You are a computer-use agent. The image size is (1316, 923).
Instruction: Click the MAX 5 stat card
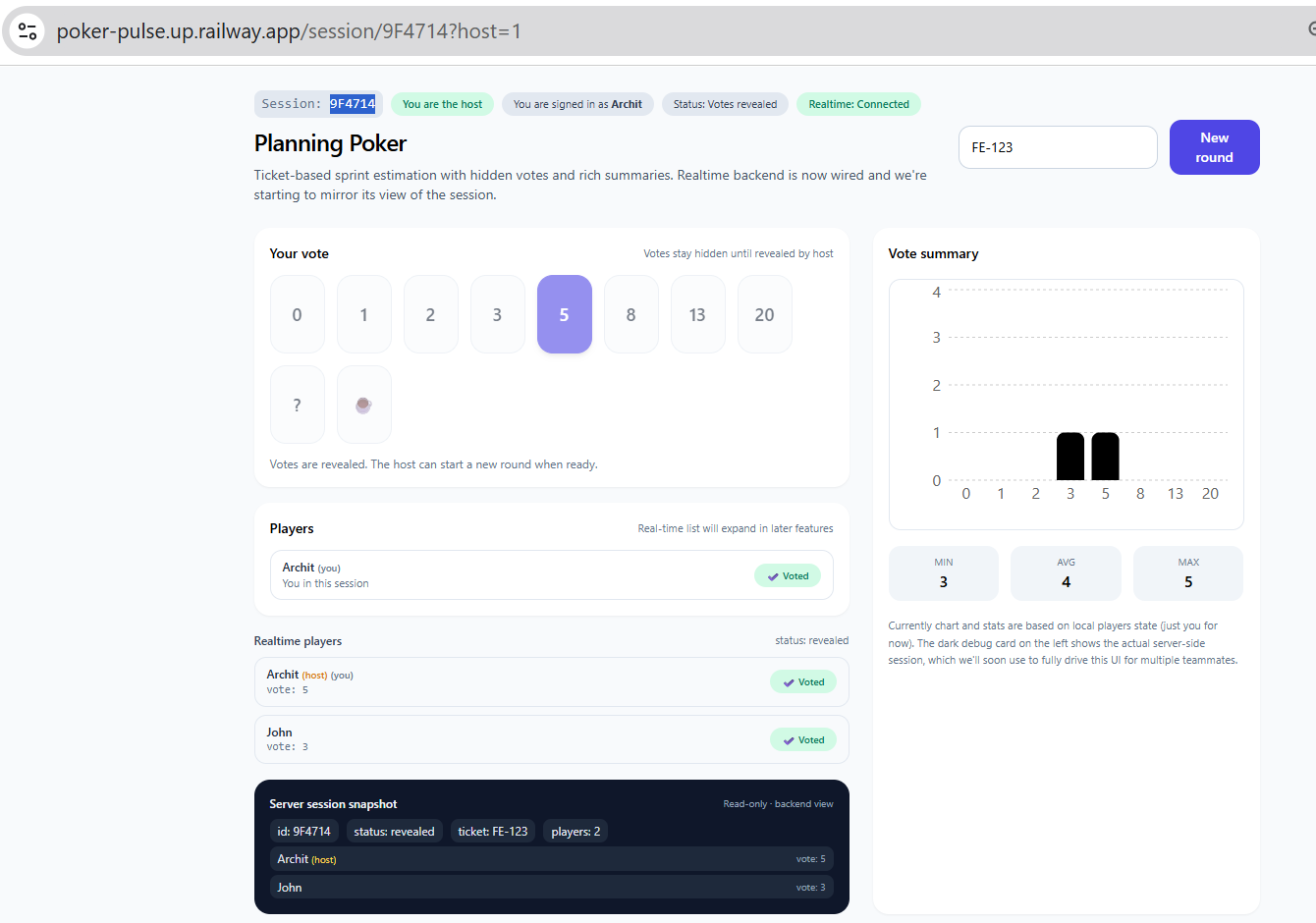(1188, 573)
